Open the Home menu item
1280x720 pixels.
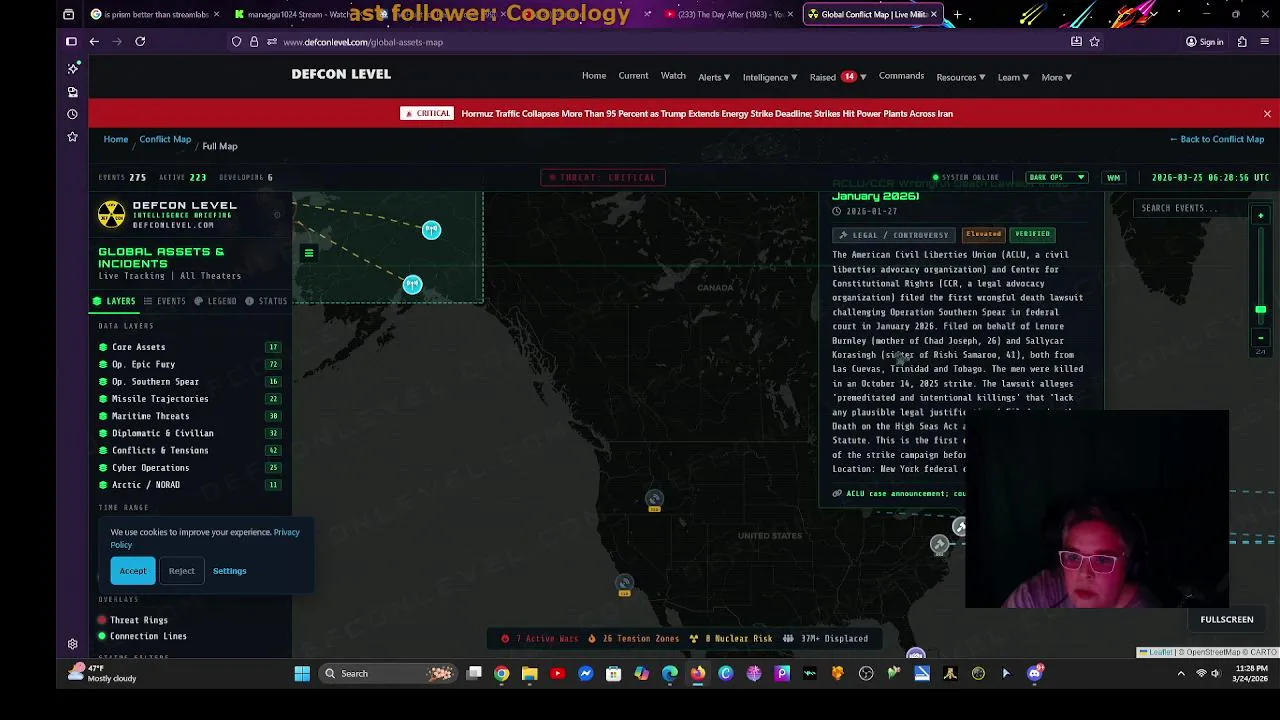coord(594,76)
